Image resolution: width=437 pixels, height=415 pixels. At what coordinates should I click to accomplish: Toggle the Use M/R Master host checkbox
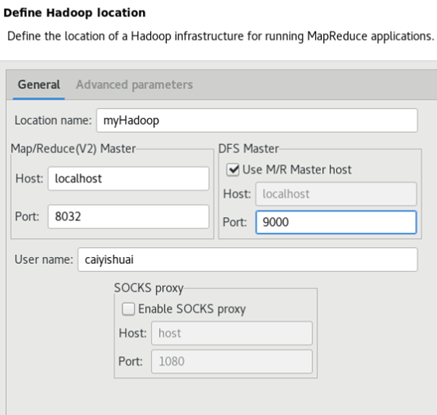[x=233, y=170]
